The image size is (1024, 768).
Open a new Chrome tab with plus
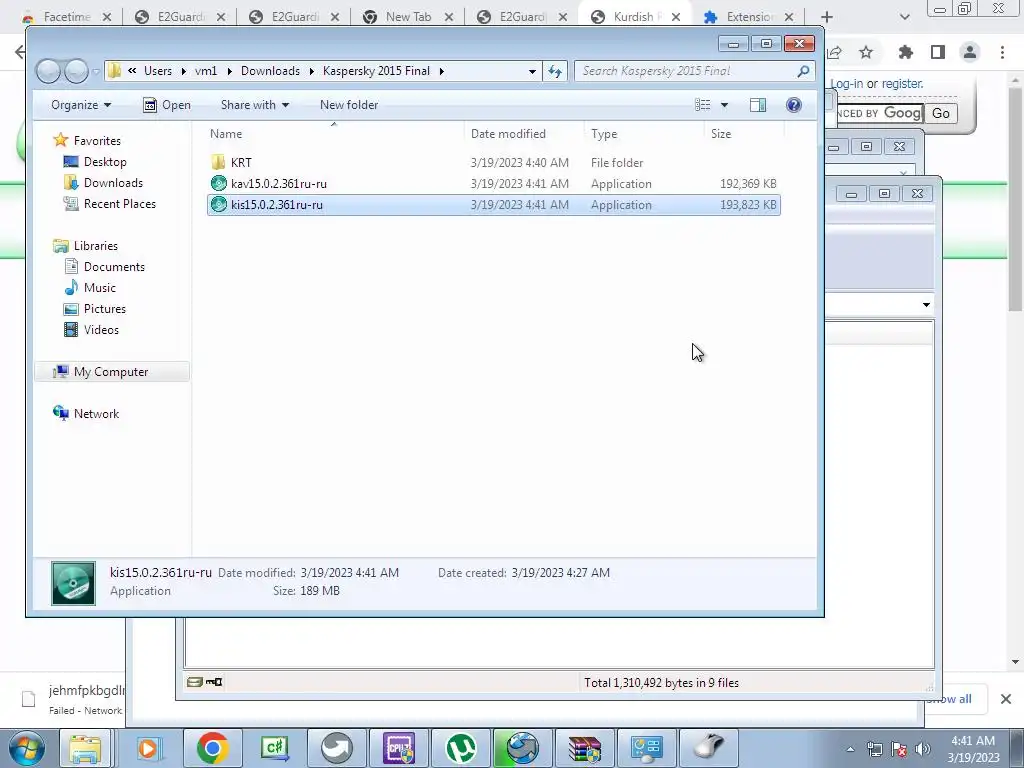coord(827,17)
